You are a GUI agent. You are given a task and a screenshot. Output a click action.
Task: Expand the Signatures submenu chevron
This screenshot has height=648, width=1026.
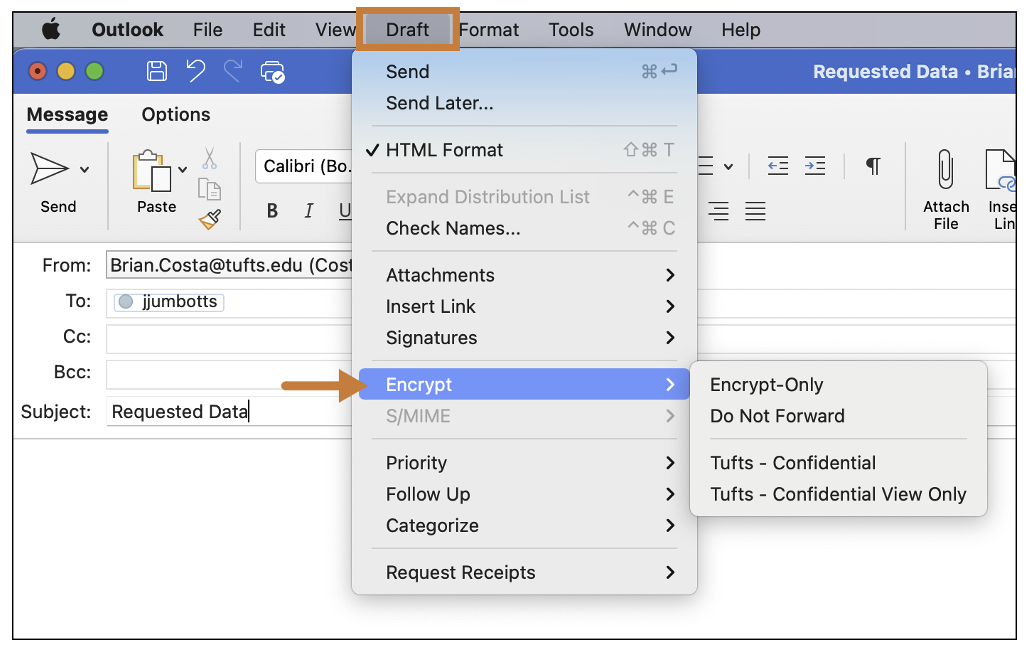point(670,338)
